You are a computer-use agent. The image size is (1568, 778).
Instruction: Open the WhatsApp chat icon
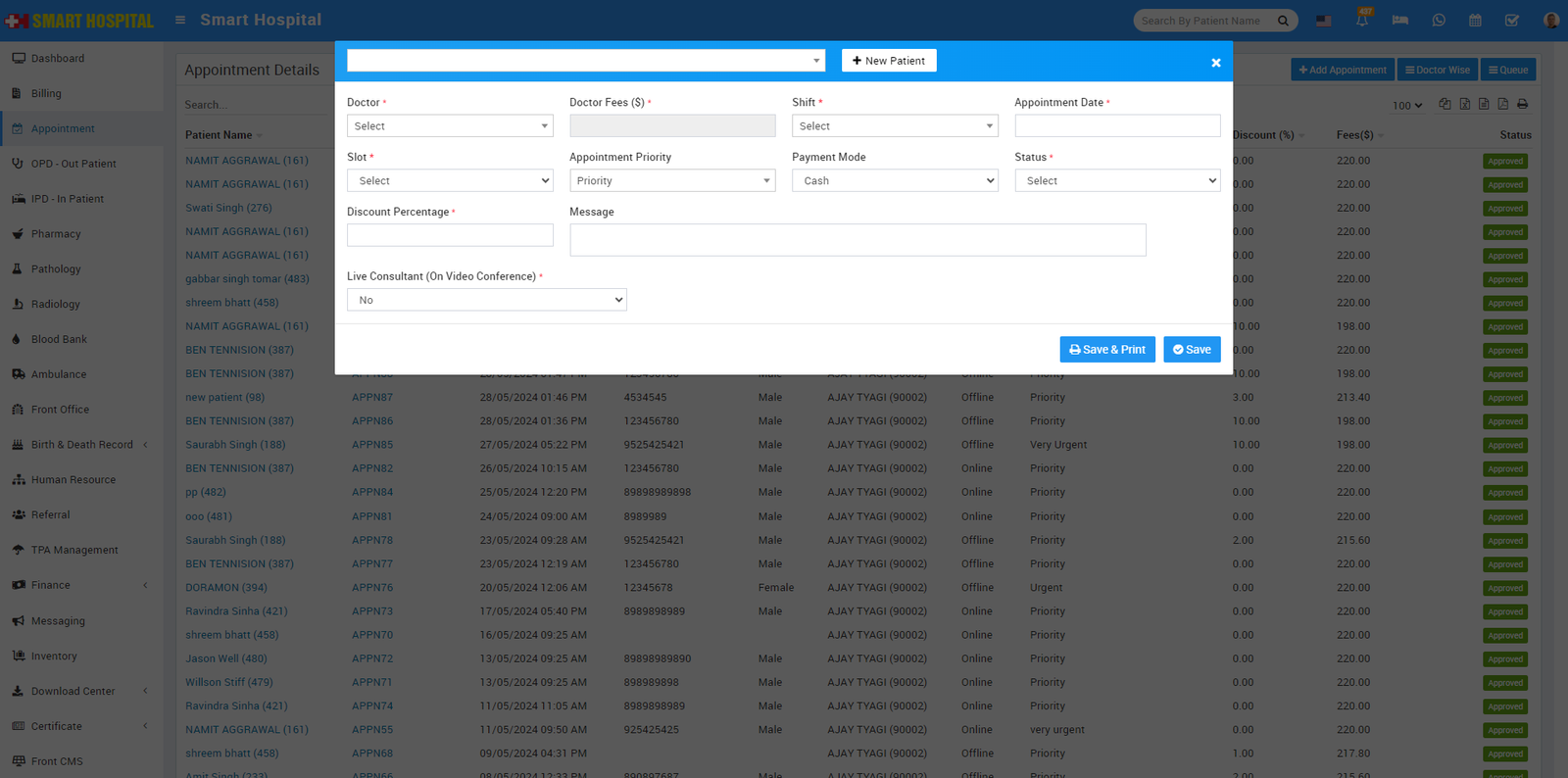click(1439, 21)
